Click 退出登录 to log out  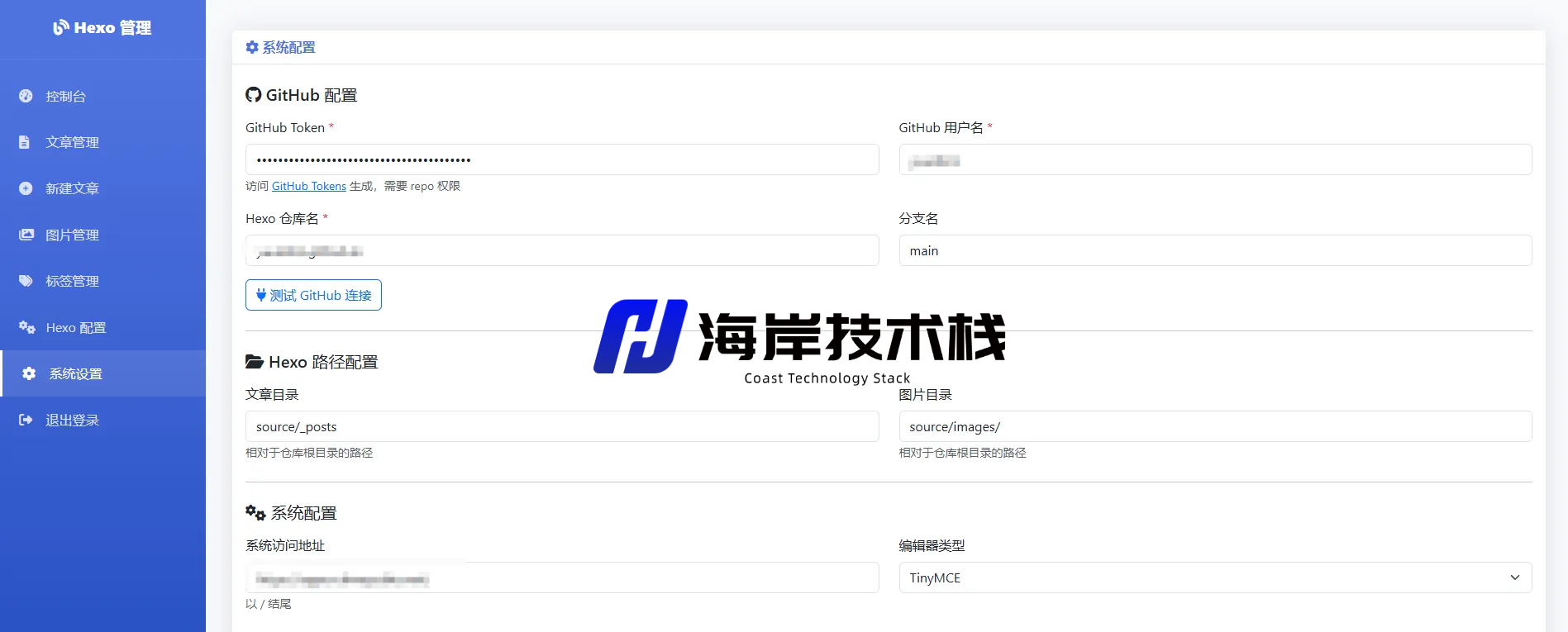pos(102,420)
